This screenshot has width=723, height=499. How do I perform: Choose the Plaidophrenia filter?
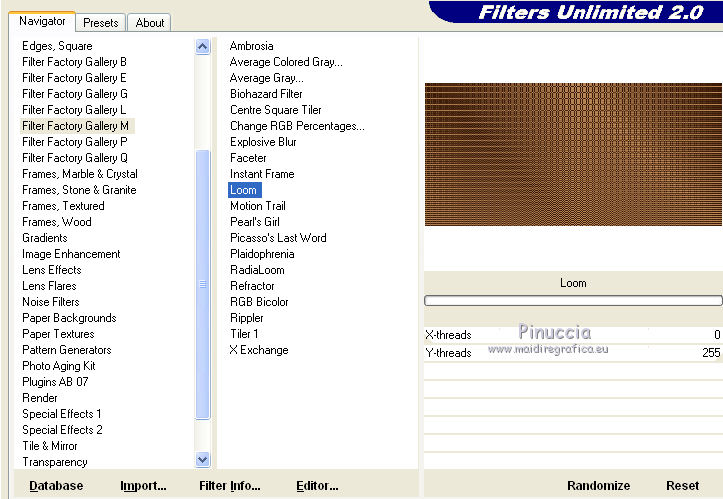[262, 254]
